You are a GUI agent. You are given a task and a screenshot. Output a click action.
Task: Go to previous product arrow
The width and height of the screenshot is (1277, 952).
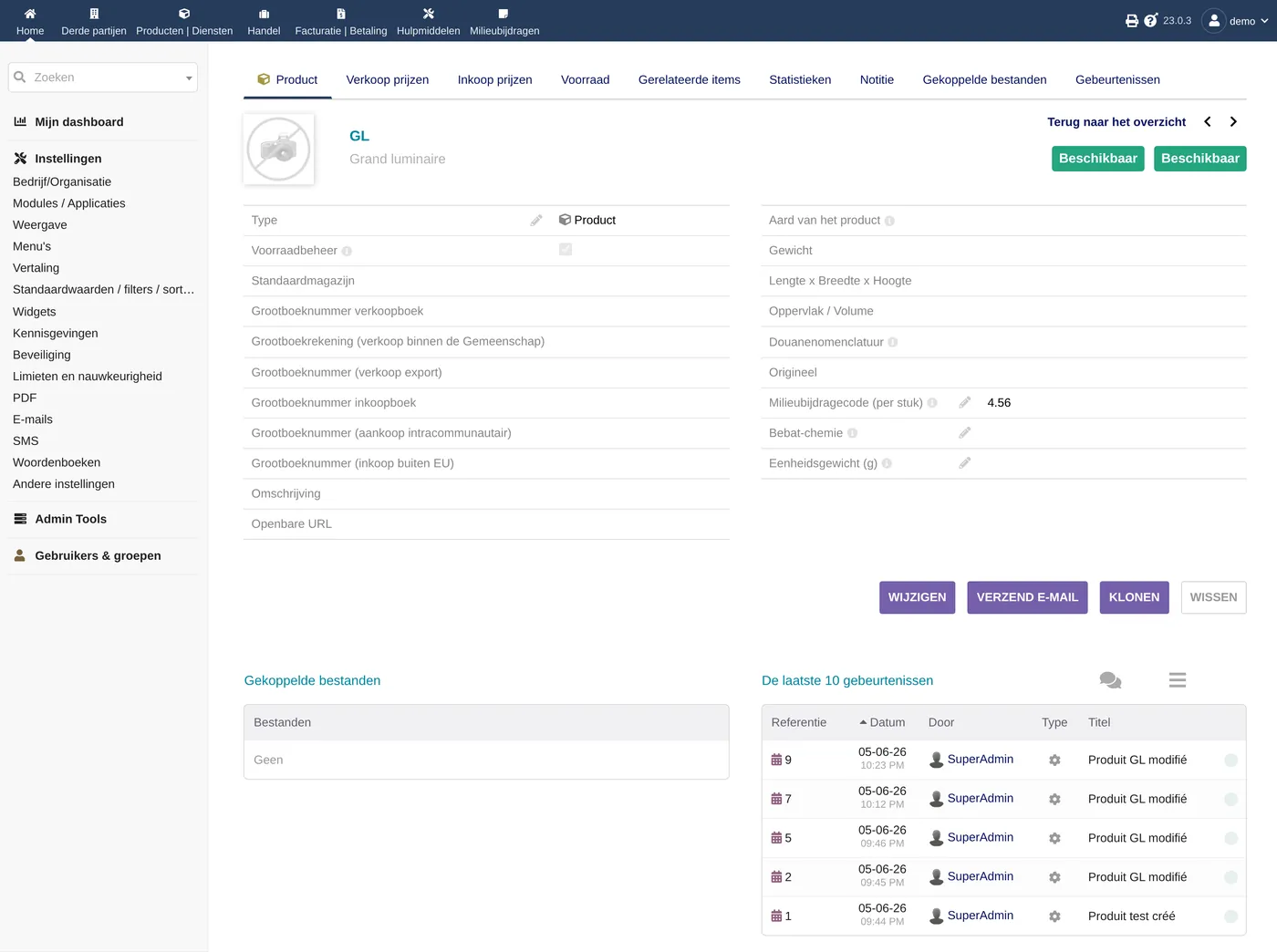coord(1208,121)
